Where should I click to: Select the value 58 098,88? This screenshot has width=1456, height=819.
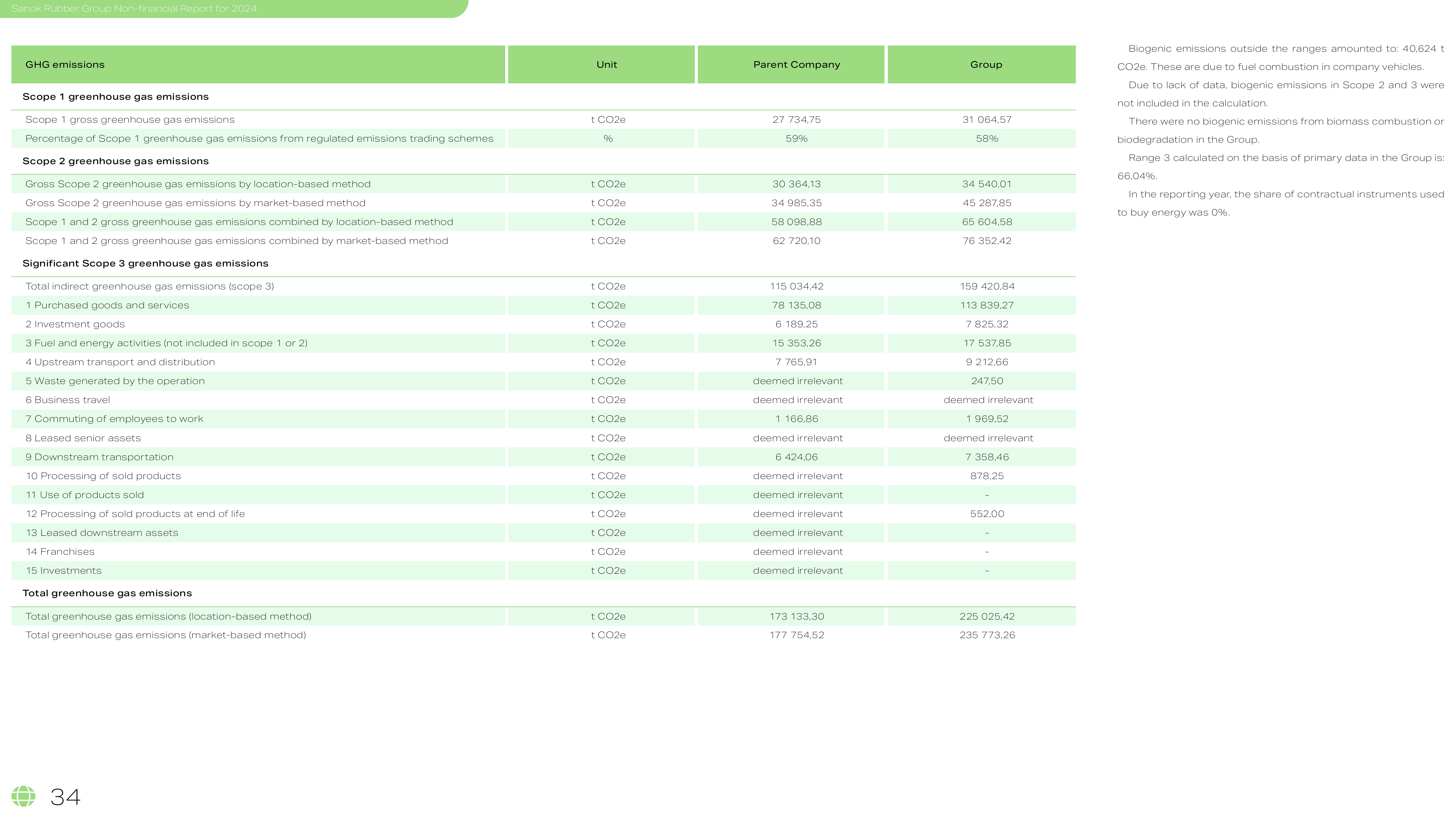coord(797,222)
